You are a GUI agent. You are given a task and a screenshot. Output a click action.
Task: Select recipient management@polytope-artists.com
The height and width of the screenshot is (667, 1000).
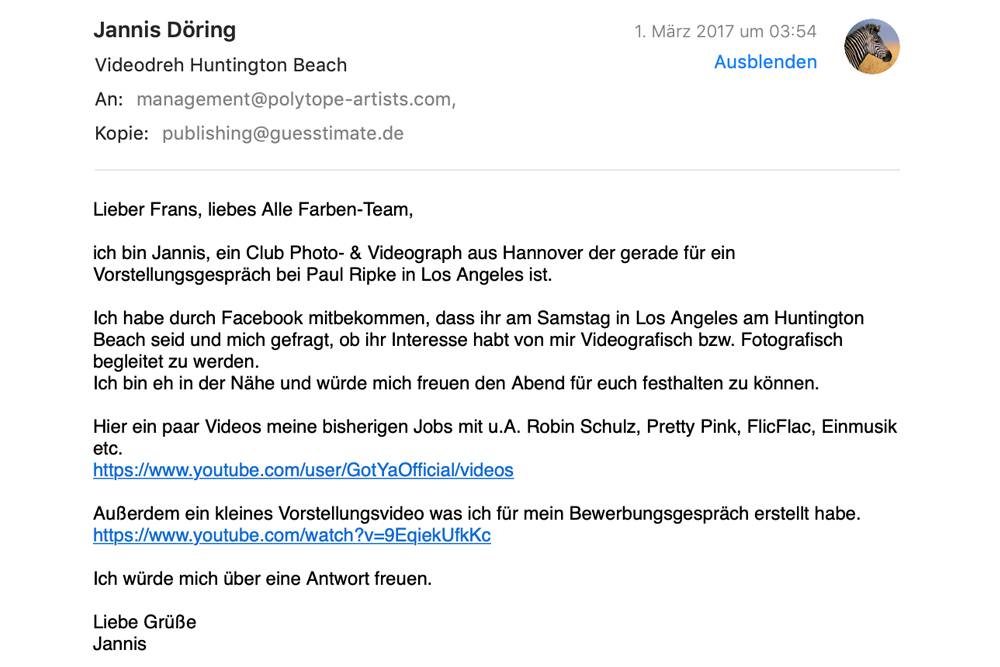pos(296,99)
